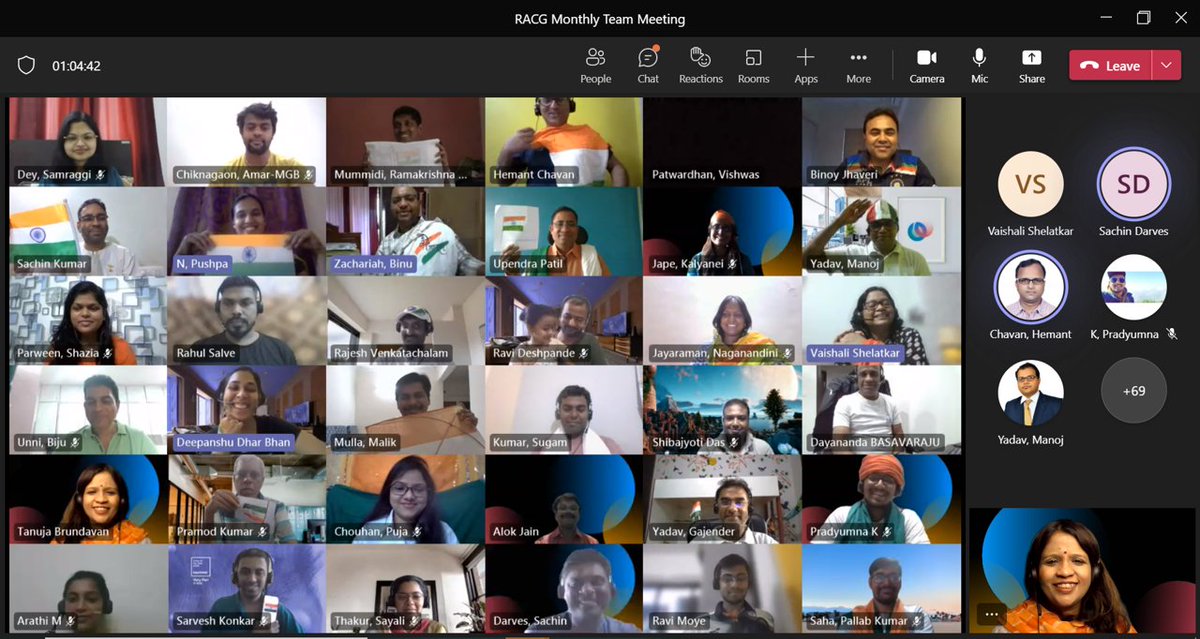Screen dimensions: 1200x639
Task: Select Sarvesh Konkar video tile
Action: tap(246, 589)
